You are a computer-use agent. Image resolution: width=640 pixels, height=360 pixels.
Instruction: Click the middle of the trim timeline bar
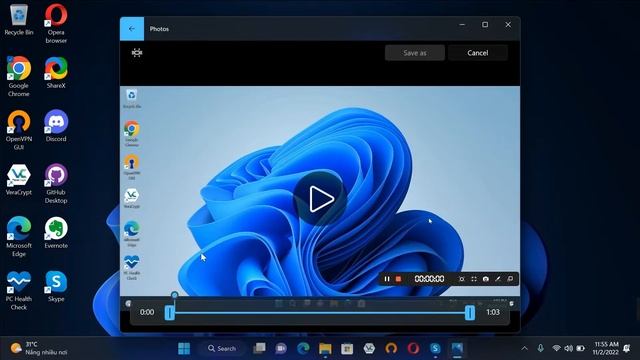click(x=320, y=313)
